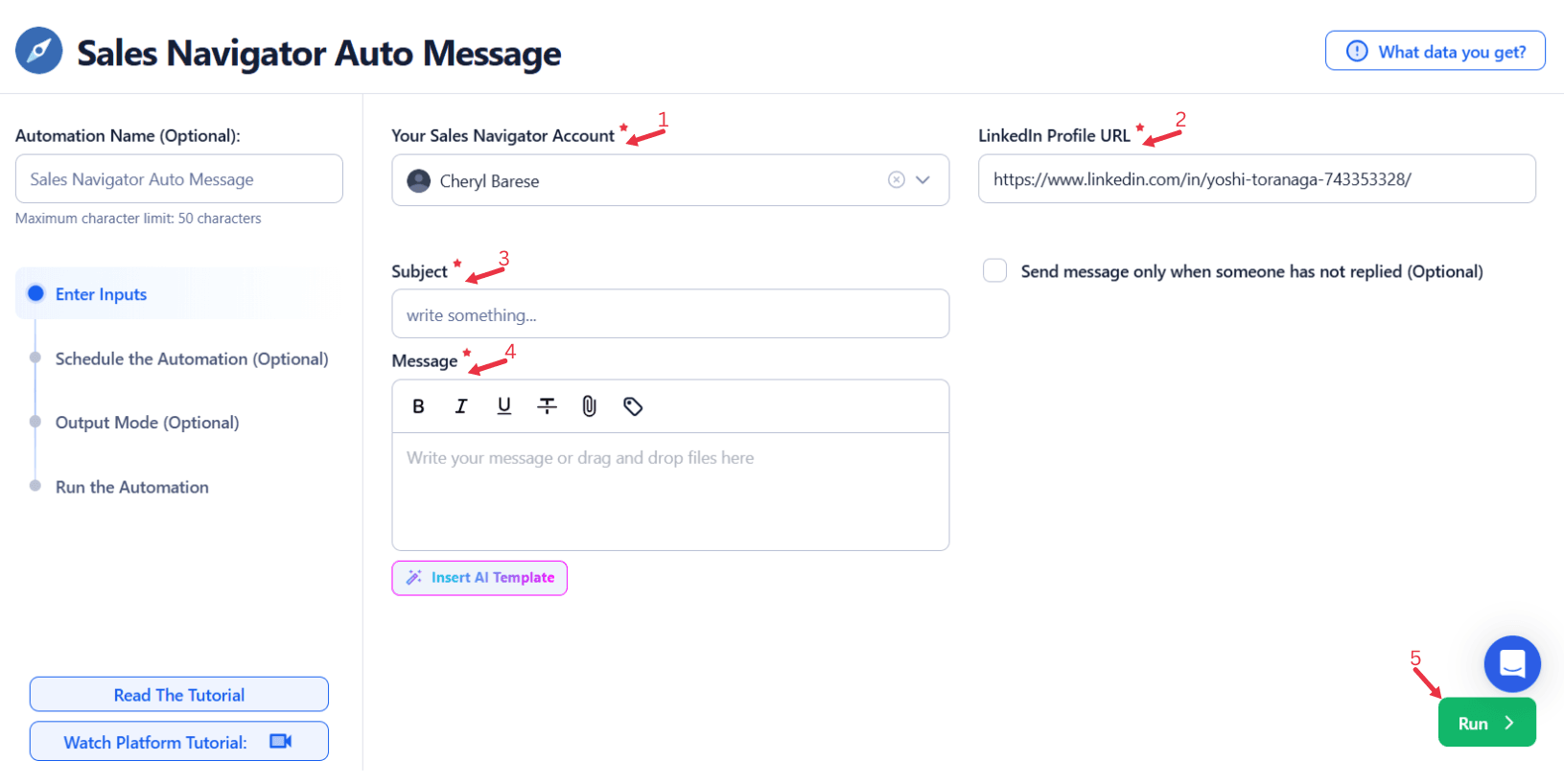Apply underline formatting in message editor
The height and width of the screenshot is (784, 1564).
(x=504, y=406)
